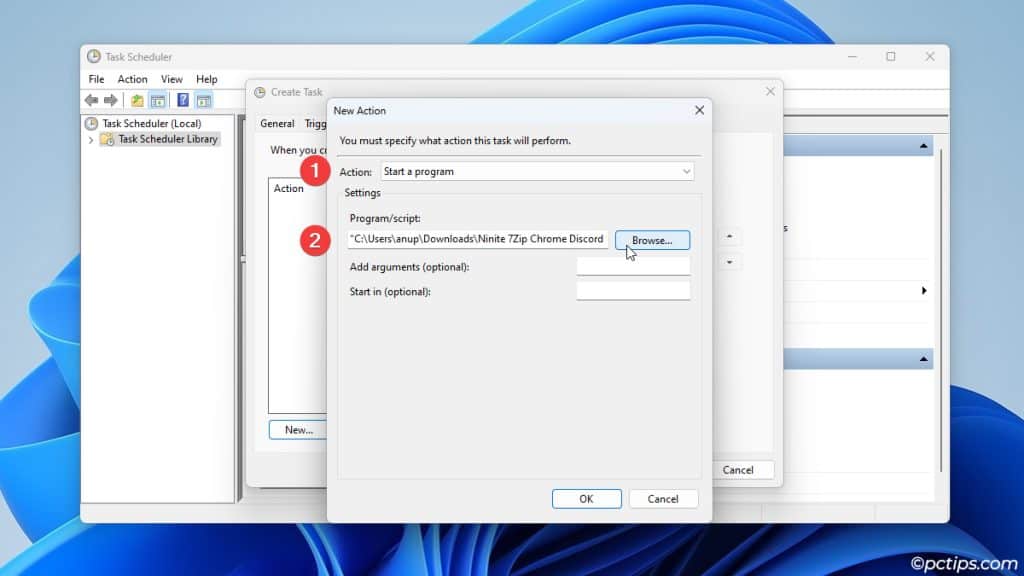1024x576 pixels.
Task: Open the Action menu
Action: click(131, 79)
